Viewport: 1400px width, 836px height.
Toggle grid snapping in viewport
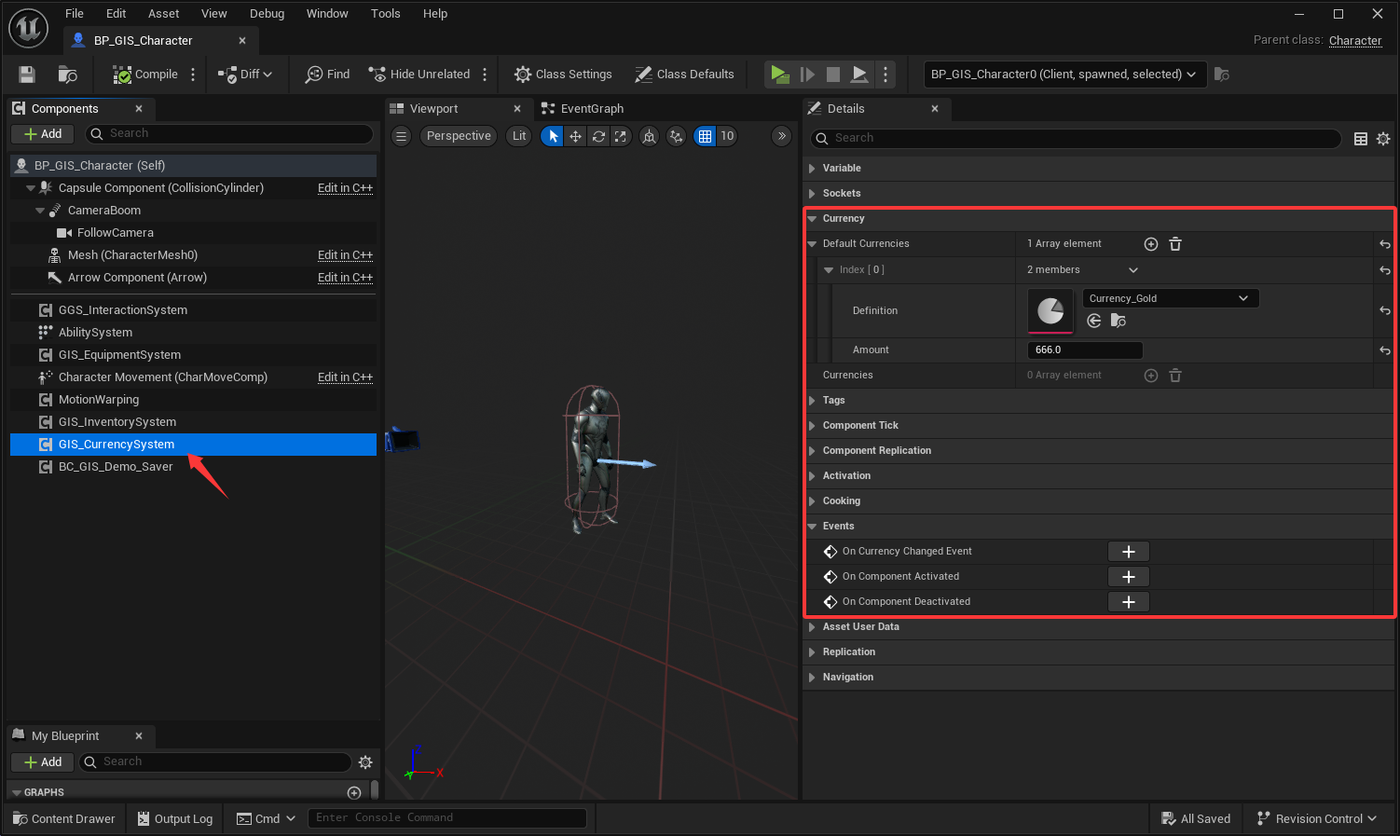(x=705, y=136)
